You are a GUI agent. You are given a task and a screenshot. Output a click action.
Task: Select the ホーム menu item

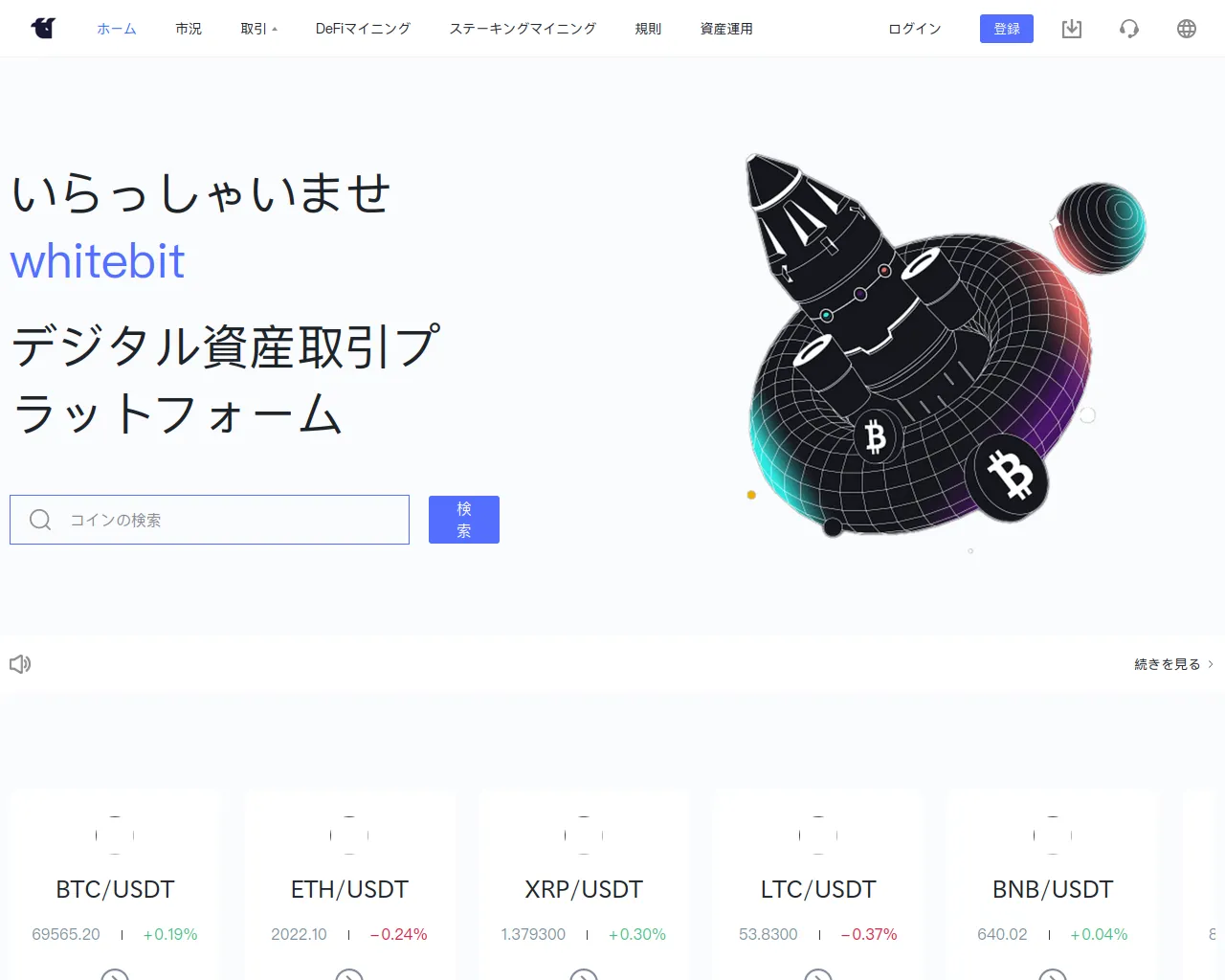click(117, 29)
